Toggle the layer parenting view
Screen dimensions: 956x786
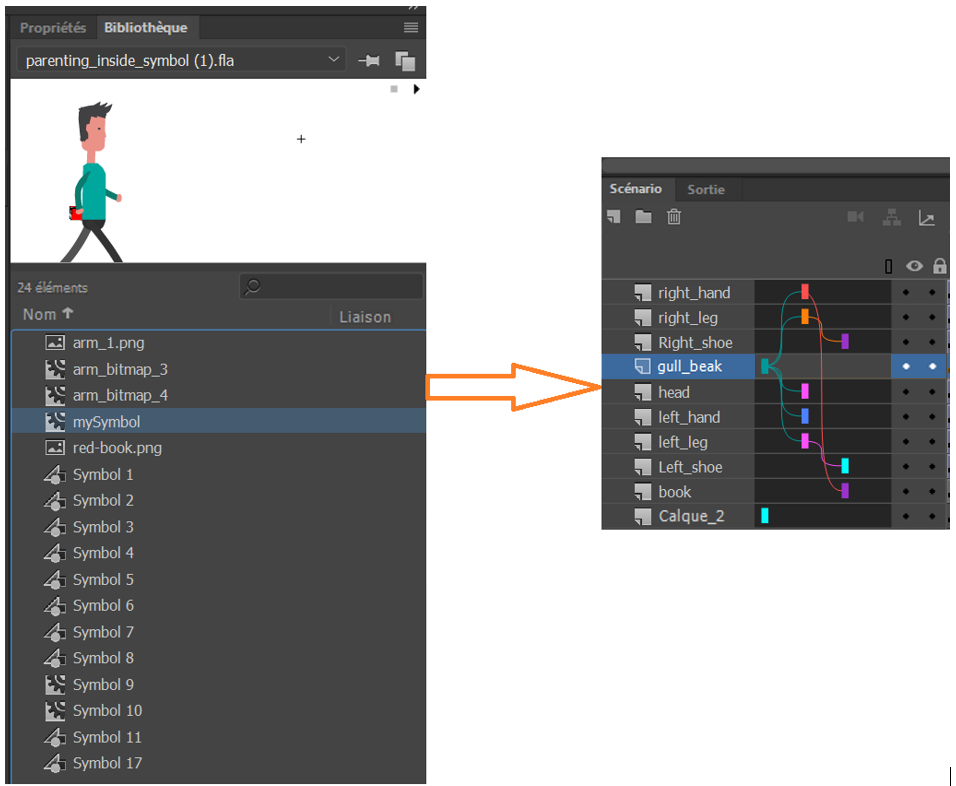tap(891, 216)
